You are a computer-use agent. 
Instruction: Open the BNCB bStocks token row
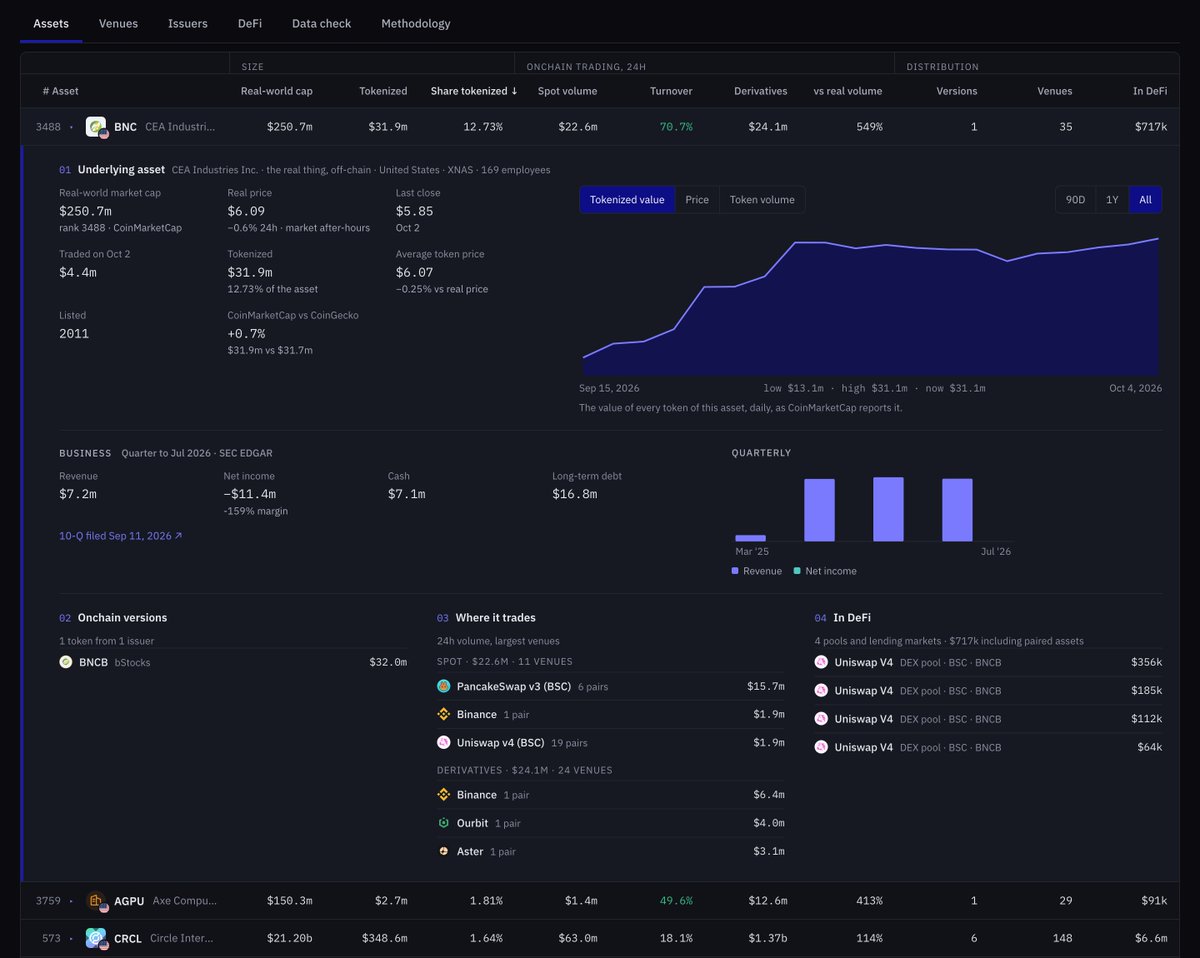[x=233, y=662]
